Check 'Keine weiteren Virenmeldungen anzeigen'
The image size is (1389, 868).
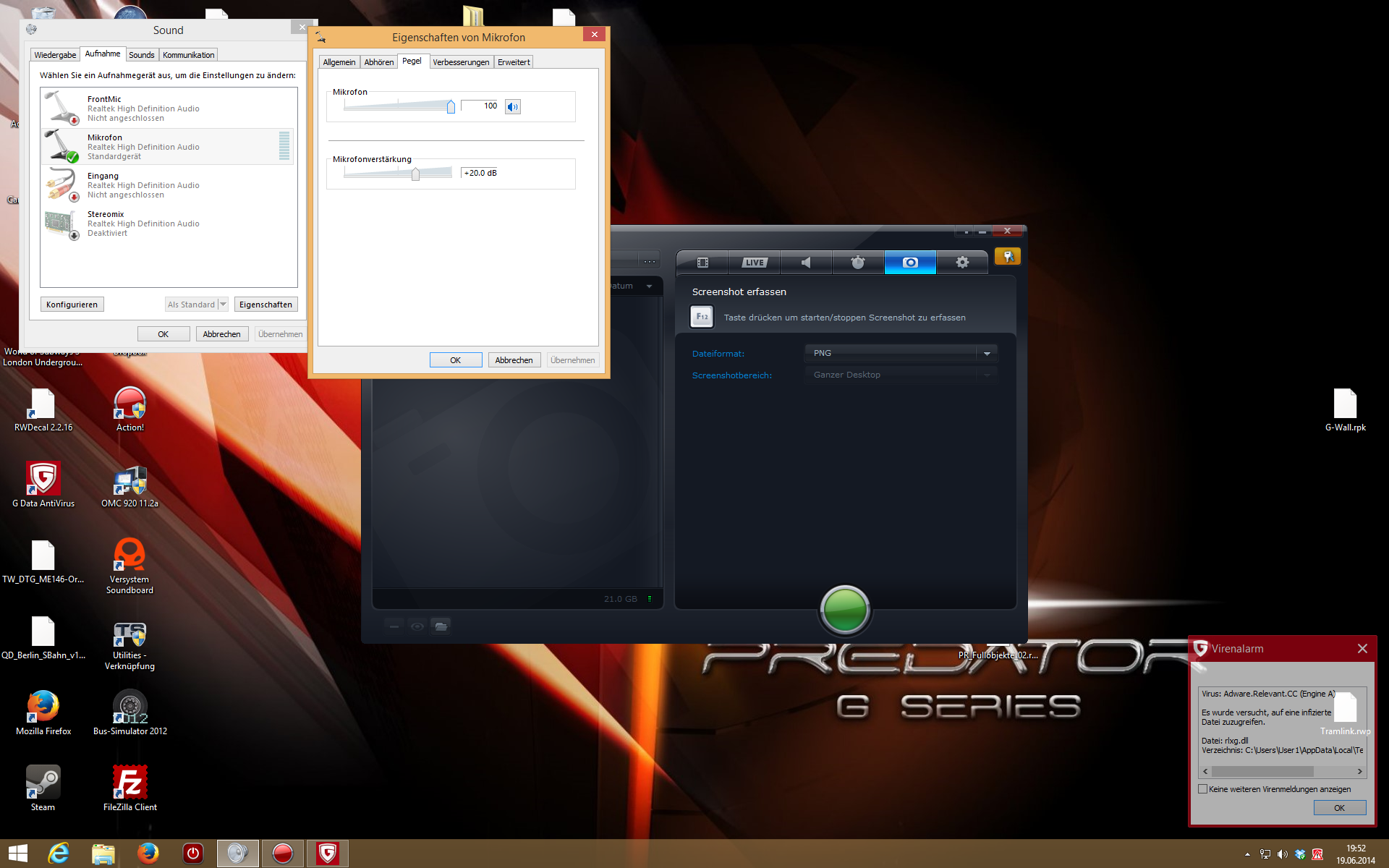click(x=1203, y=789)
